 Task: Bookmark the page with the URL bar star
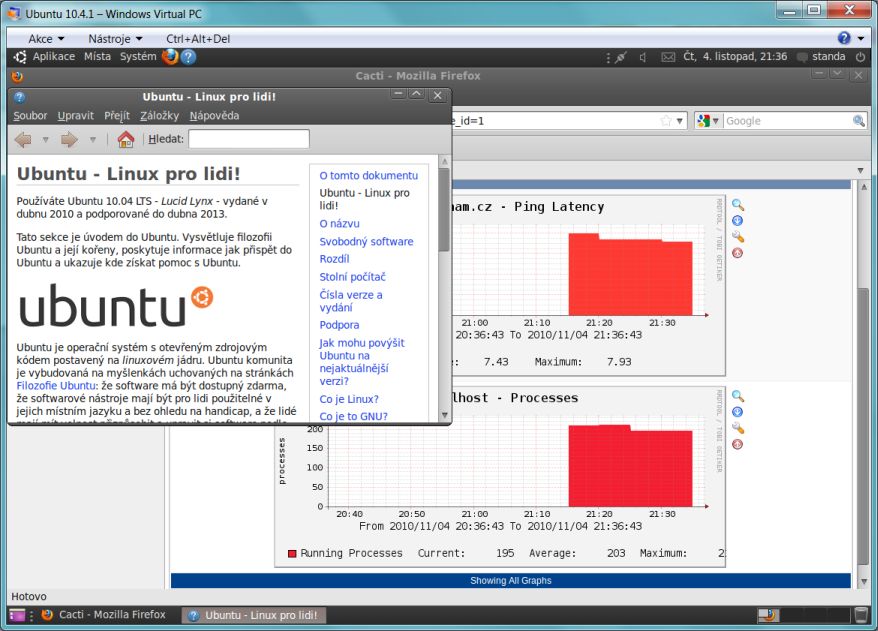pyautogui.click(x=666, y=121)
